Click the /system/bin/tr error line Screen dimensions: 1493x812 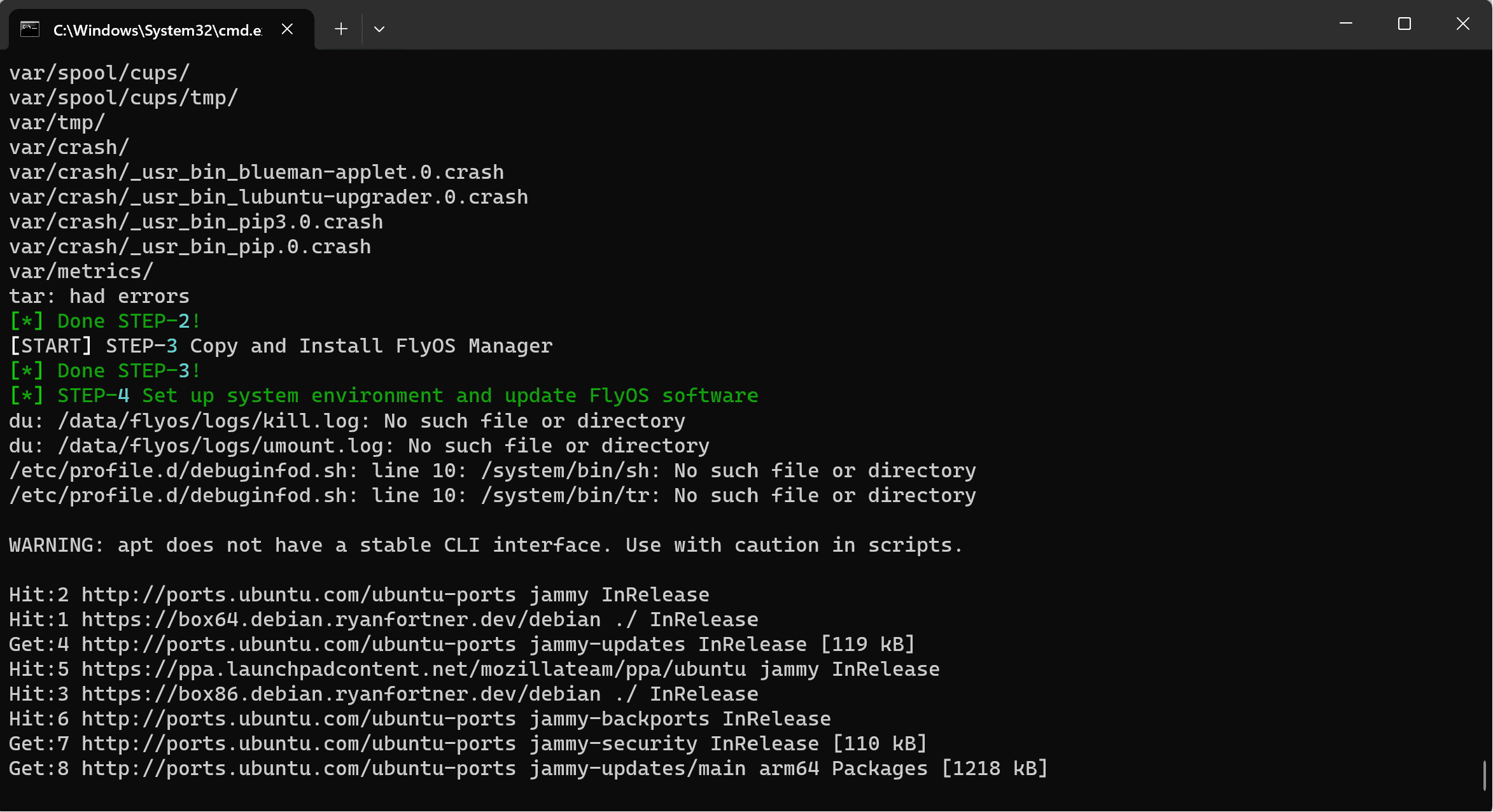coord(493,496)
